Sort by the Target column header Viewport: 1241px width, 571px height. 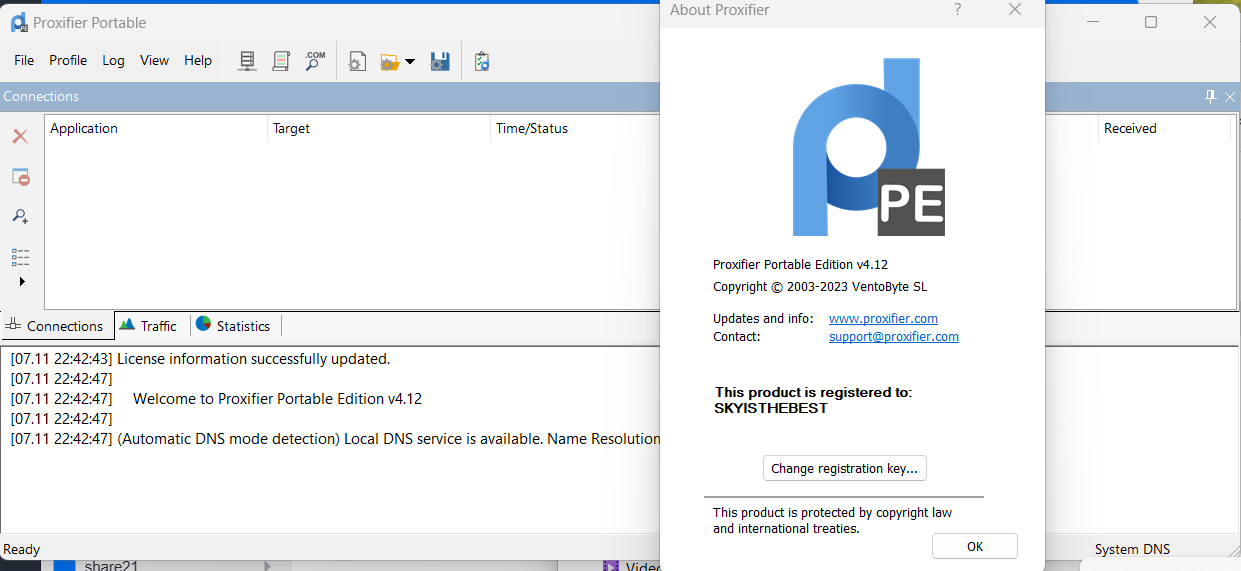(x=379, y=128)
